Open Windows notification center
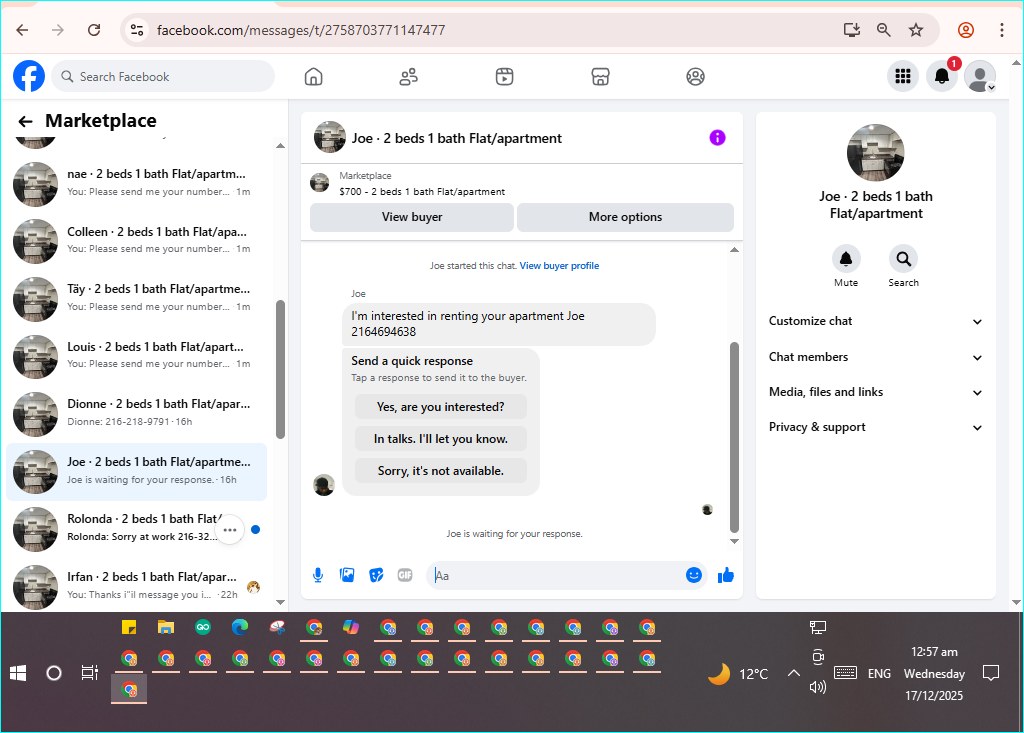Image resolution: width=1024 pixels, height=733 pixels. [x=991, y=673]
